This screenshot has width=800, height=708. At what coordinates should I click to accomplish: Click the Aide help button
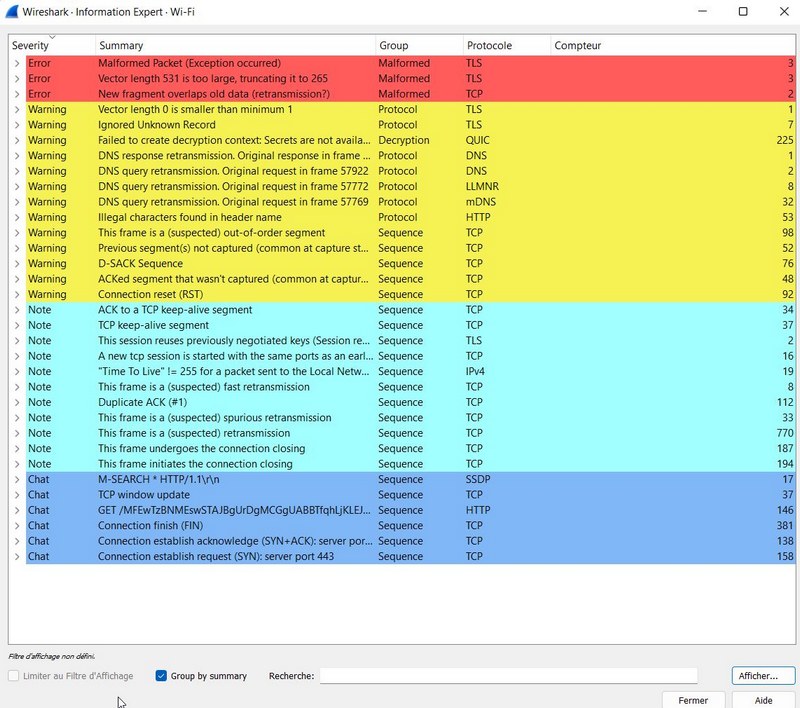(763, 700)
